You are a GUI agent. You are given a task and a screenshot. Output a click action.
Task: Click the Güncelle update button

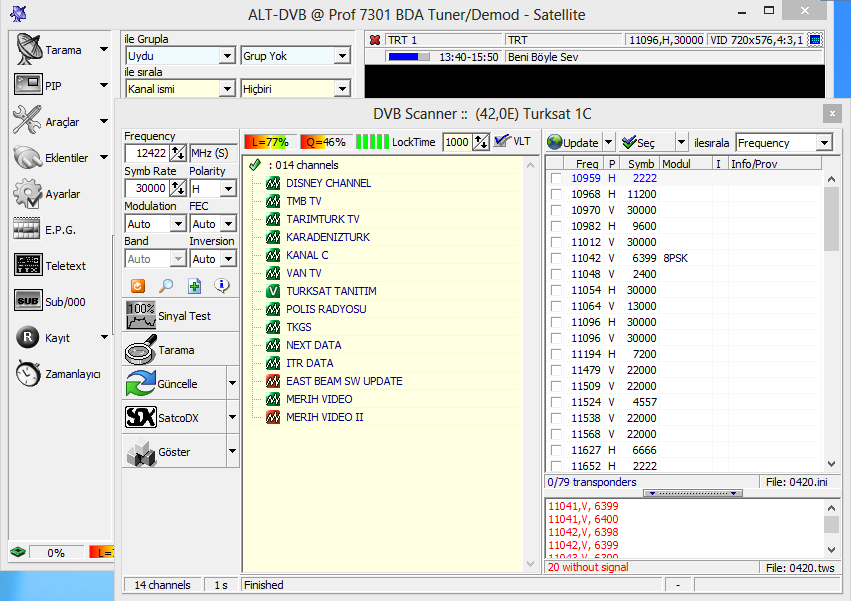[x=174, y=383]
